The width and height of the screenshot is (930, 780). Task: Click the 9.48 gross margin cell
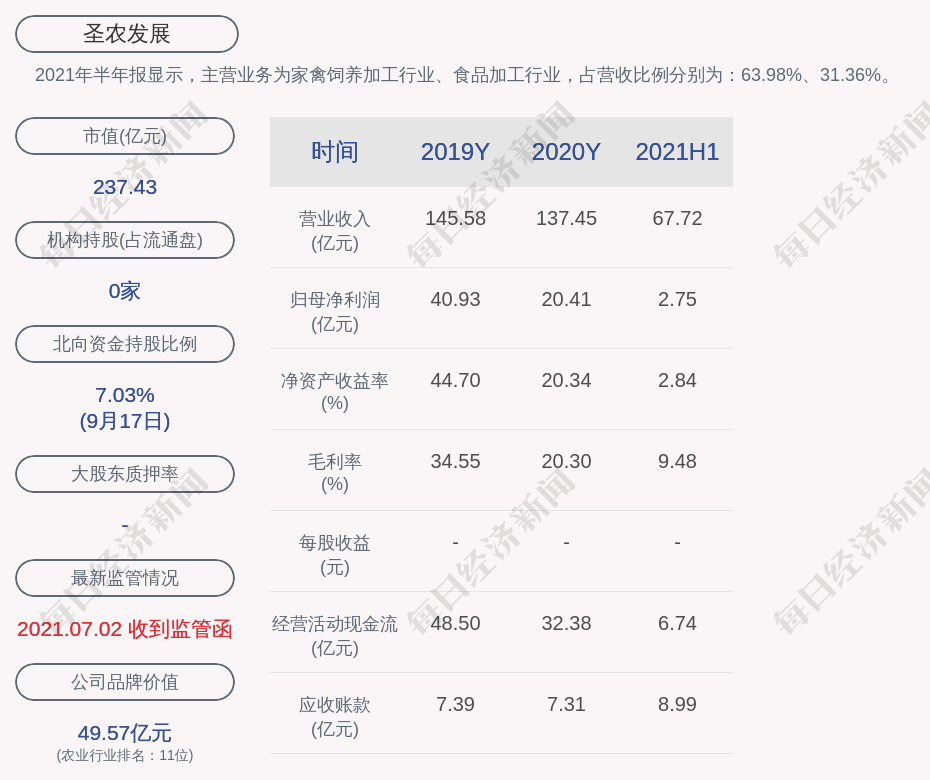point(677,461)
